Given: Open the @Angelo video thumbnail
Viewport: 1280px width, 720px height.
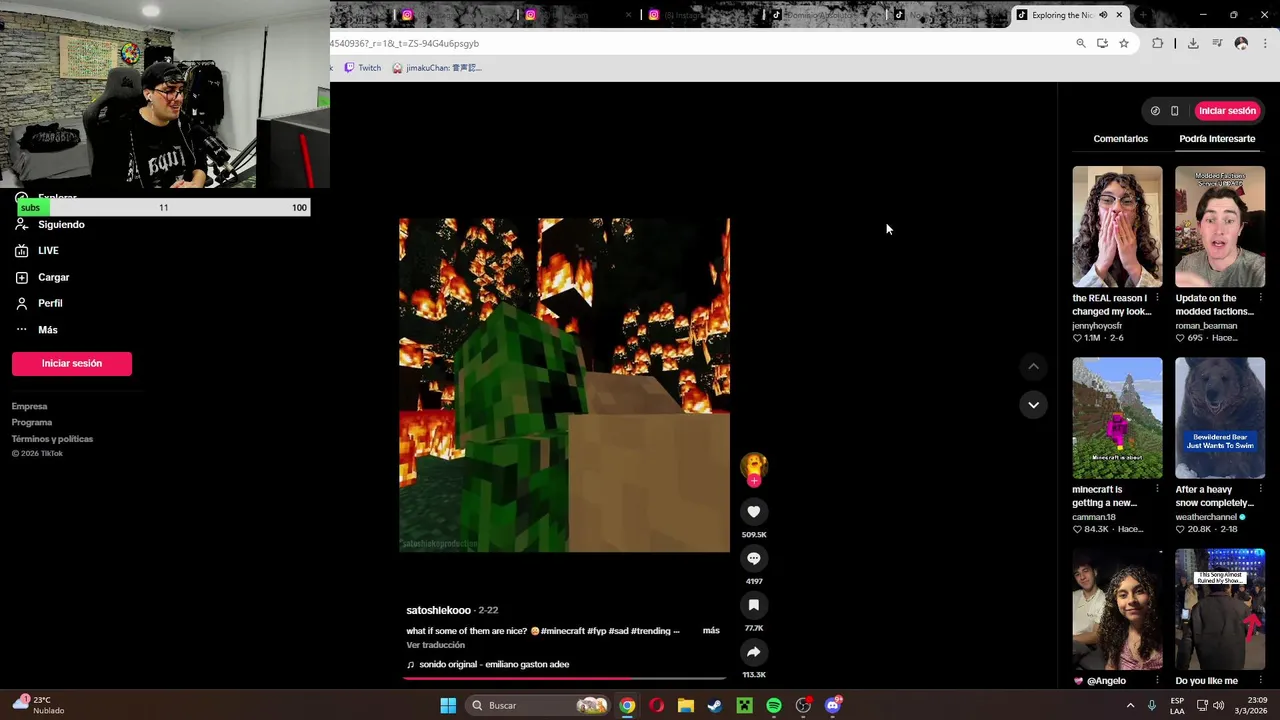Looking at the screenshot, I should coord(1117,609).
